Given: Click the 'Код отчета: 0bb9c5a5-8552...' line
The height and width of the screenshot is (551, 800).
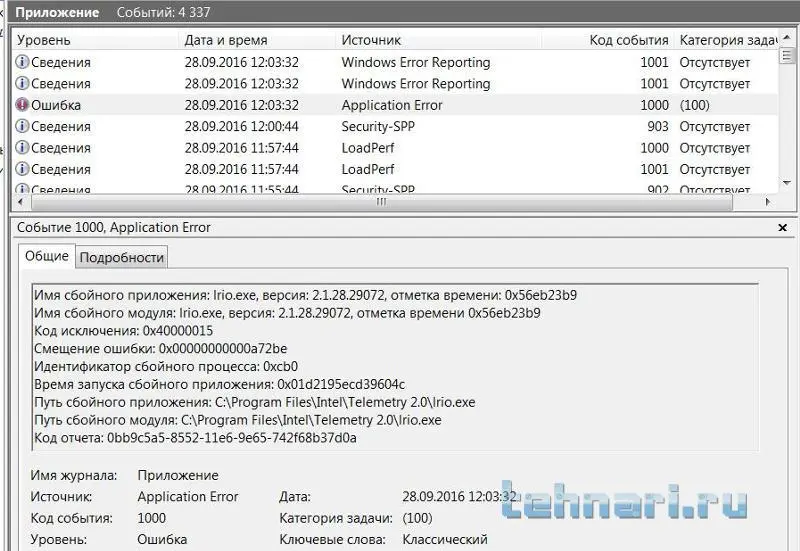Looking at the screenshot, I should click(x=195, y=438).
